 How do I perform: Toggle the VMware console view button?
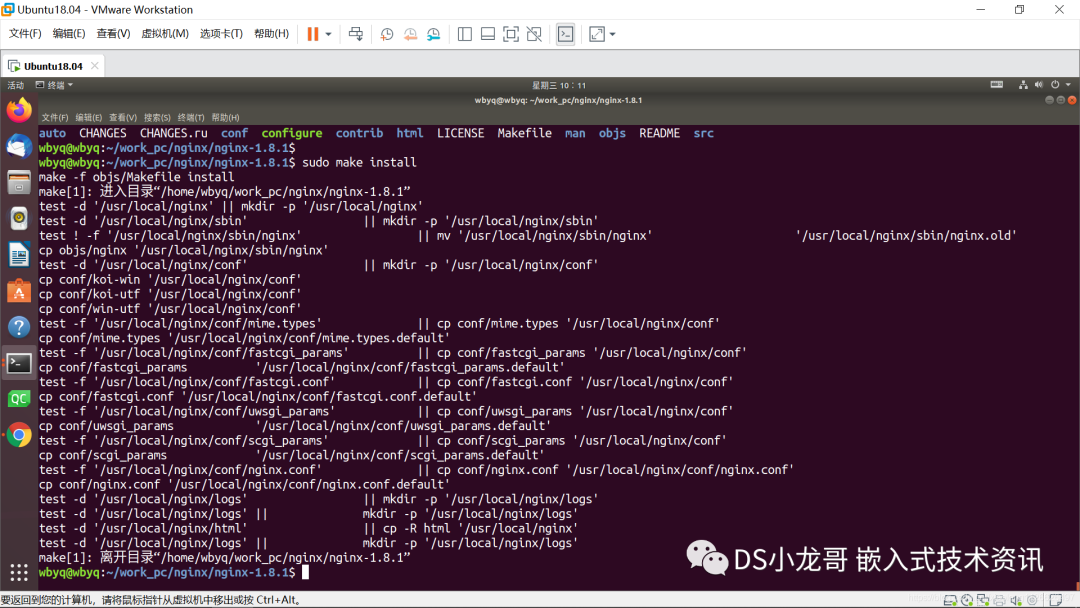coord(565,34)
